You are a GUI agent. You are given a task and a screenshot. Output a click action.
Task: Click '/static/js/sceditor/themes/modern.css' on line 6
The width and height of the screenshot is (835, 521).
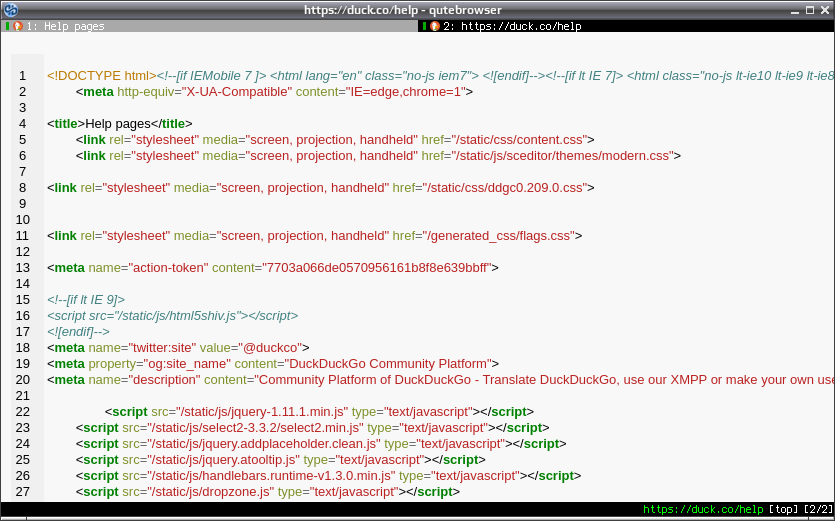[x=562, y=156]
